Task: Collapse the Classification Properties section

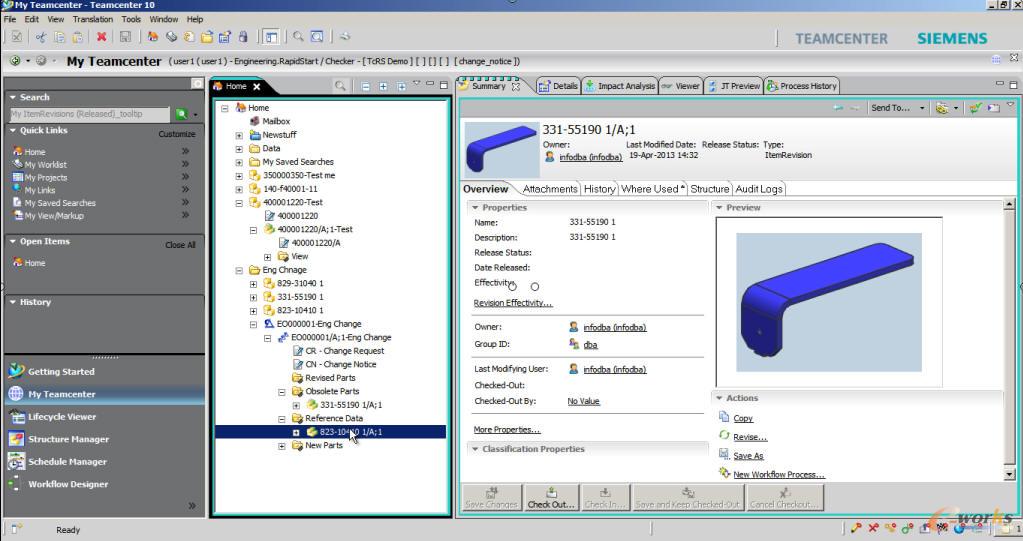Action: (475, 449)
